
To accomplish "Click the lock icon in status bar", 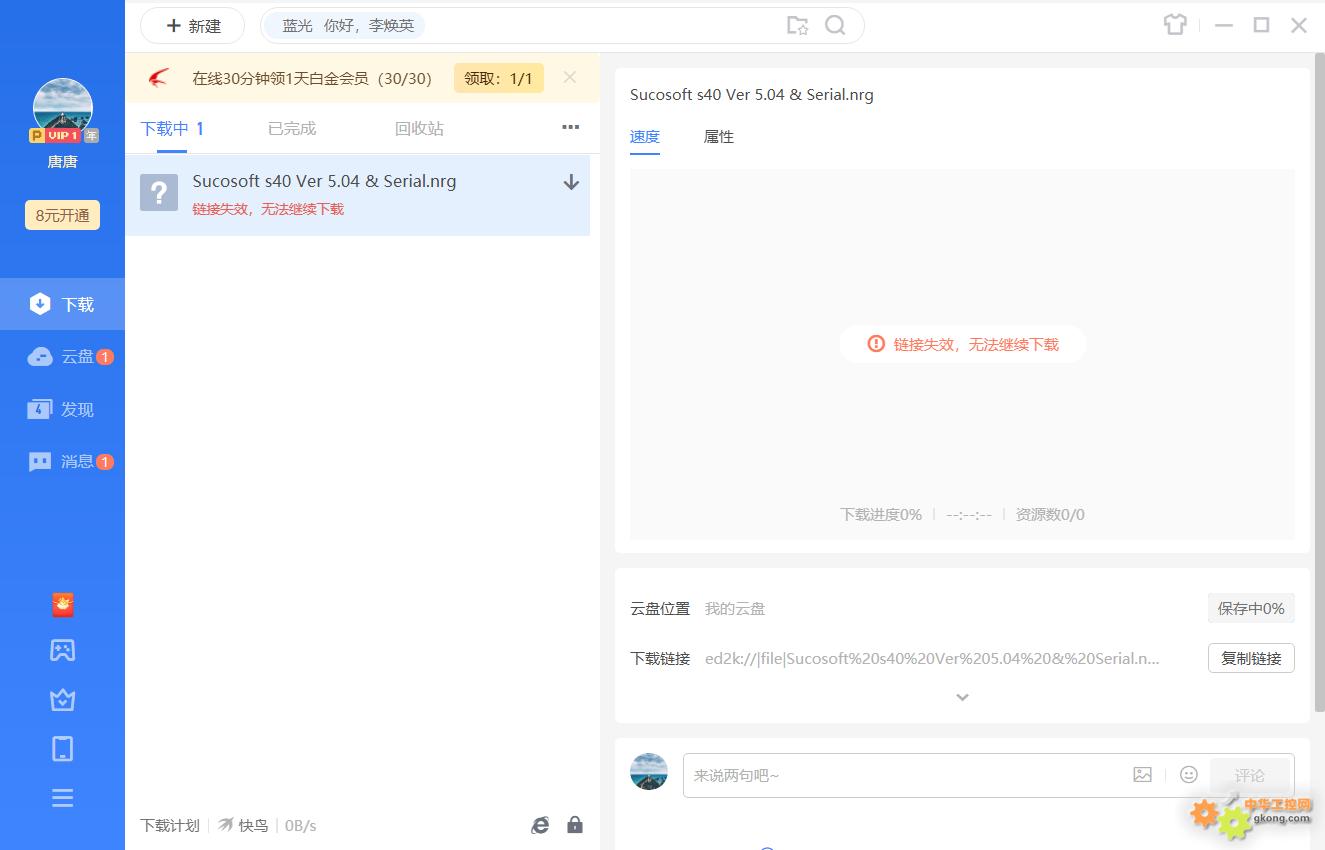I will [575, 825].
